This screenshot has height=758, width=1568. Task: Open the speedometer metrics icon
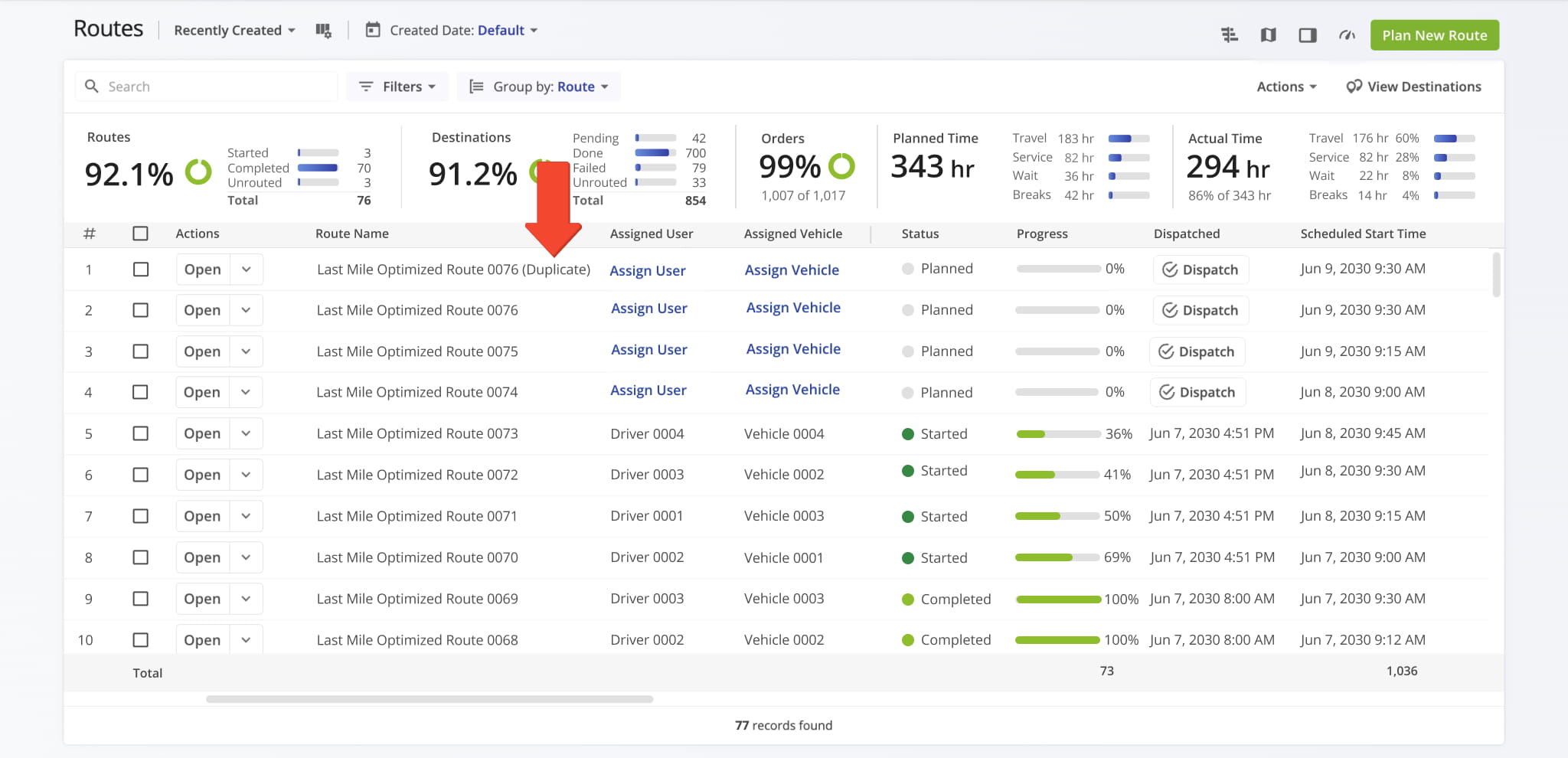click(x=1347, y=35)
